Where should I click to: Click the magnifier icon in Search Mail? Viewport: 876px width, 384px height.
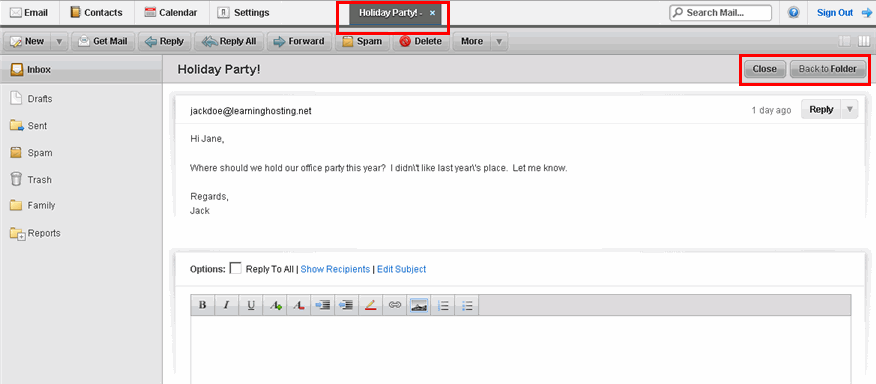tap(678, 12)
